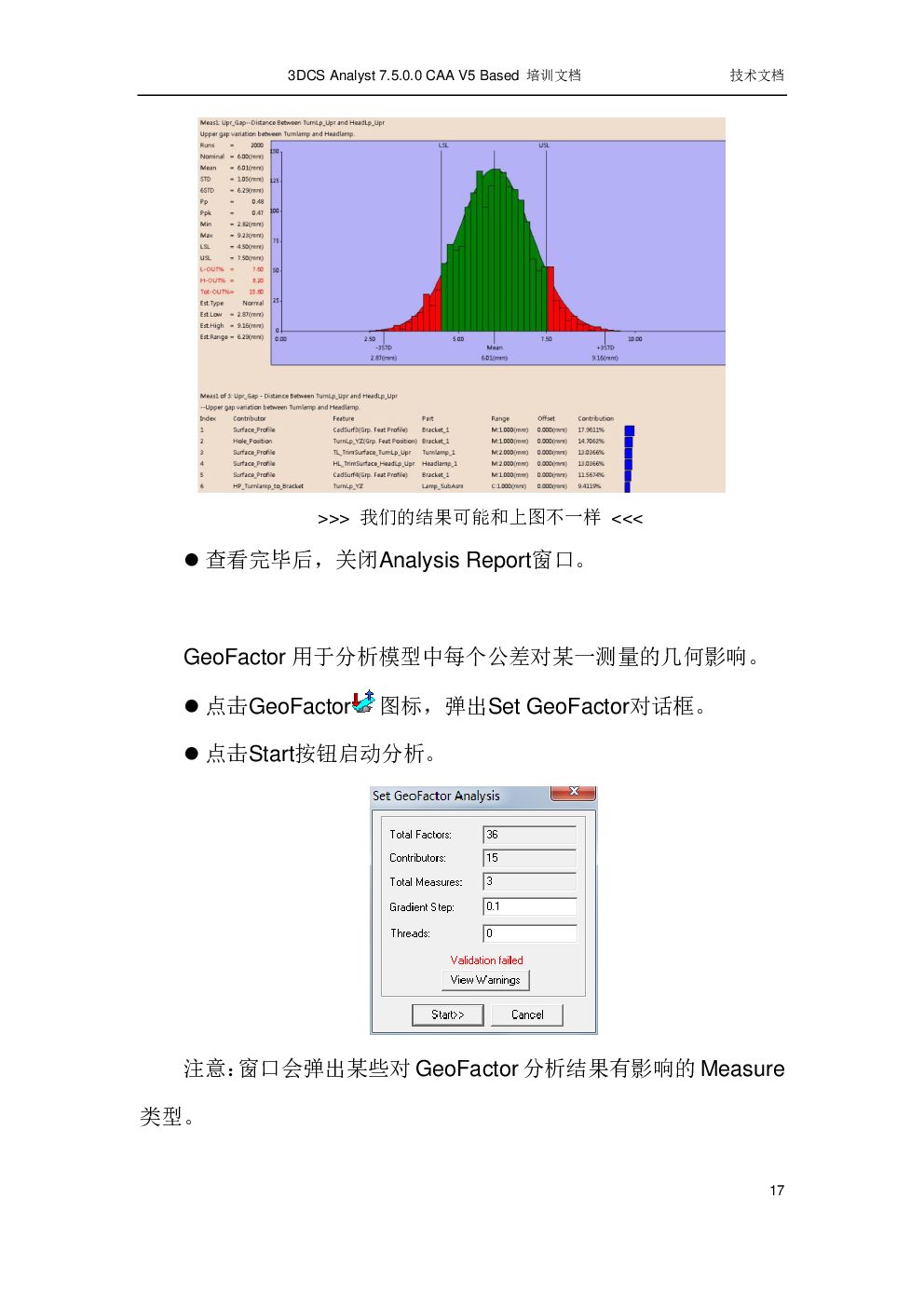The width and height of the screenshot is (924, 1307).
Task: Click the '+3STD' label under the histogram
Action: pyautogui.click(x=605, y=347)
